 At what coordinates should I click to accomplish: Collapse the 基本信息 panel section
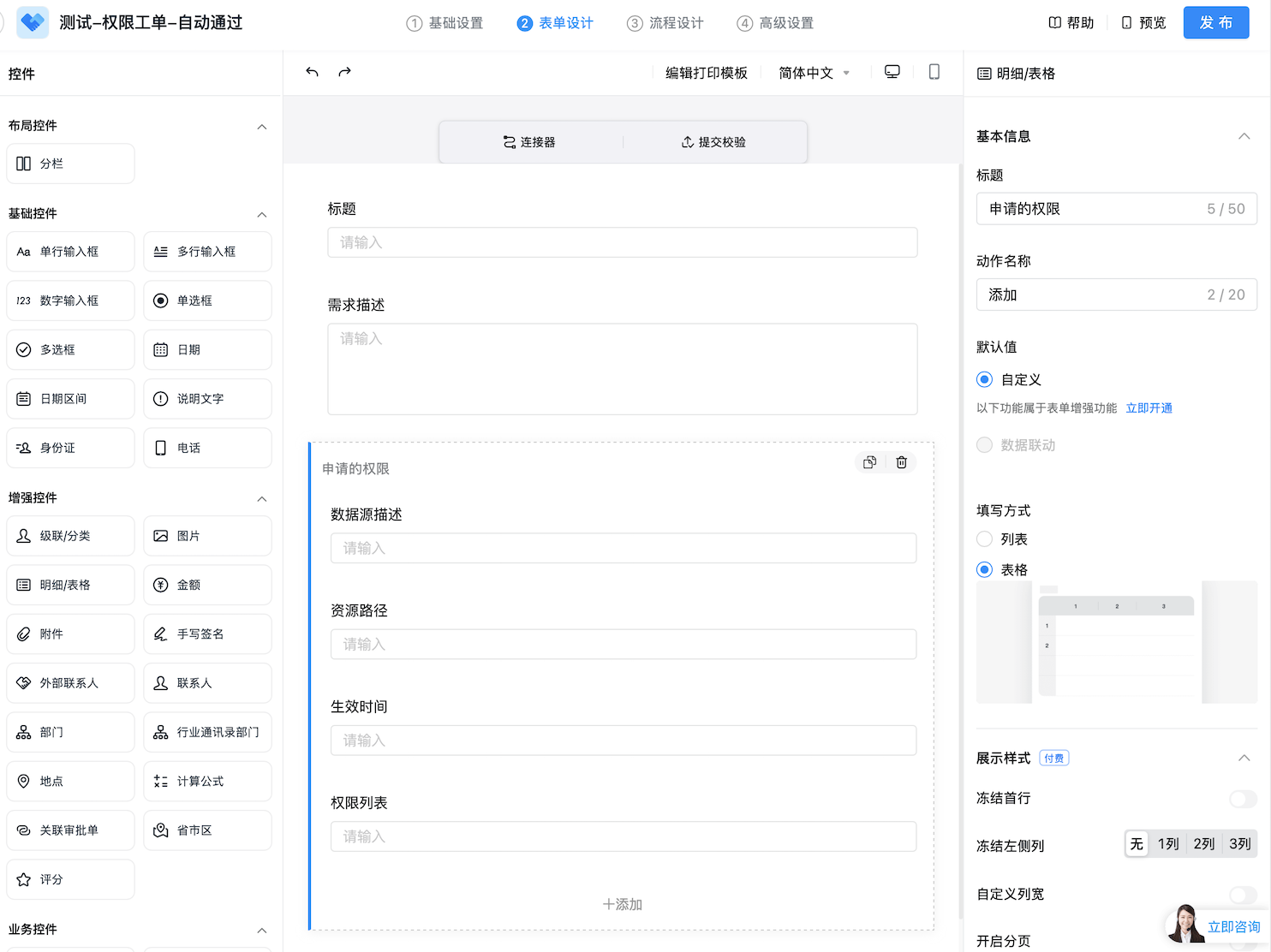[x=1244, y=137]
